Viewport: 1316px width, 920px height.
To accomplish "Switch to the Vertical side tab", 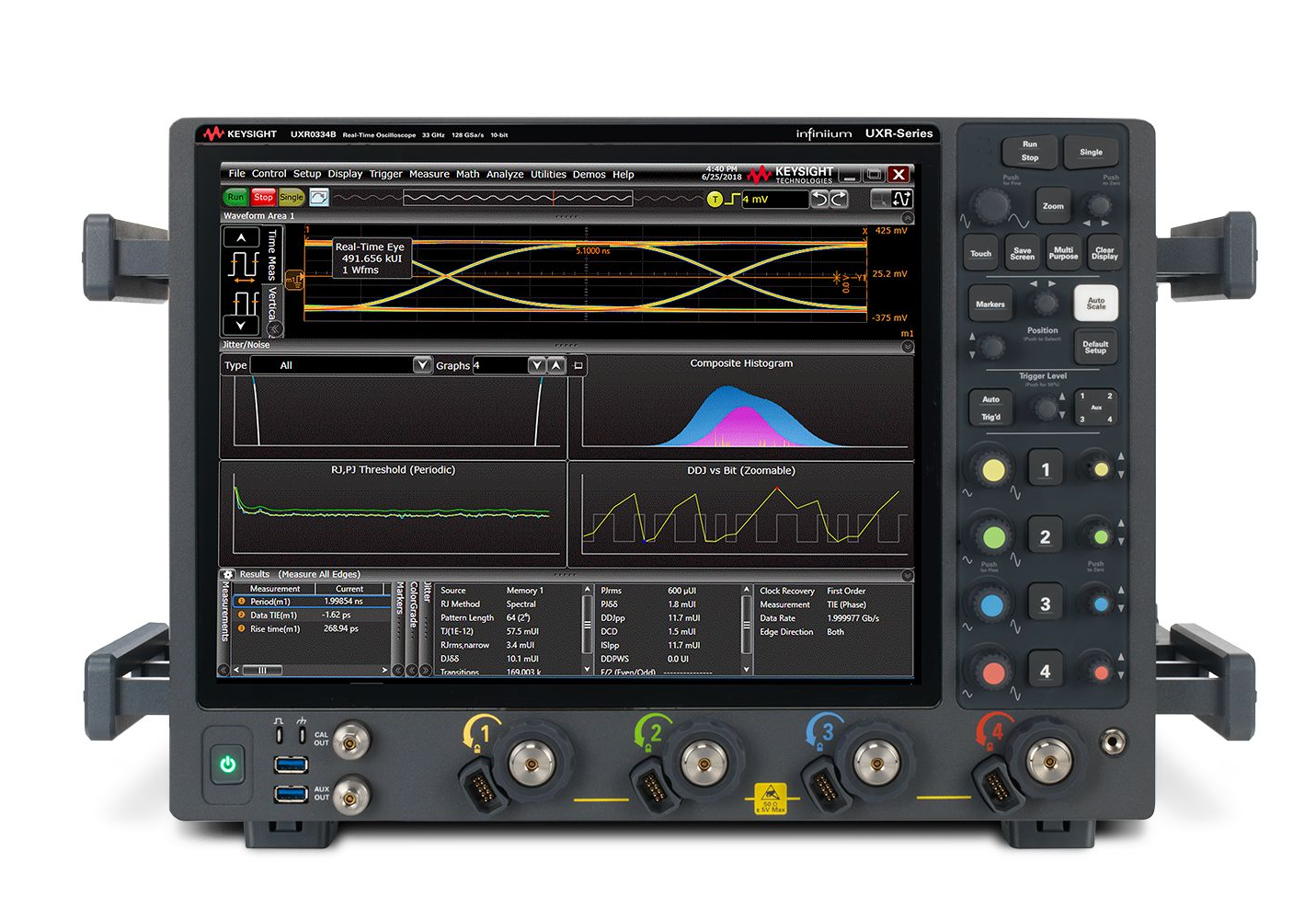I will click(272, 304).
